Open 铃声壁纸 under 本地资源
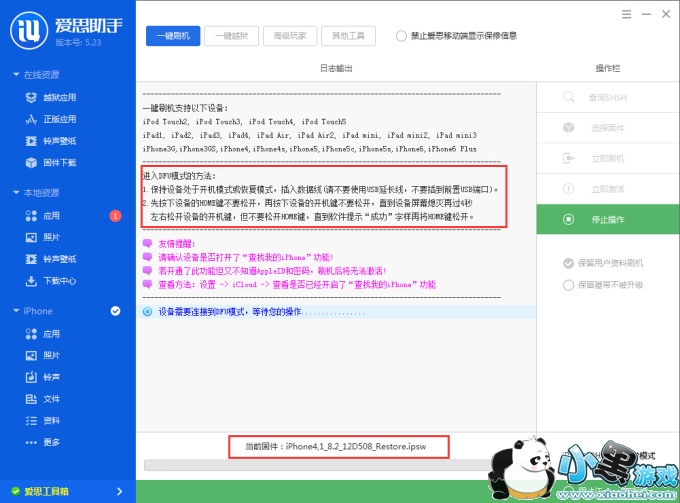680x503 pixels. click(51, 259)
